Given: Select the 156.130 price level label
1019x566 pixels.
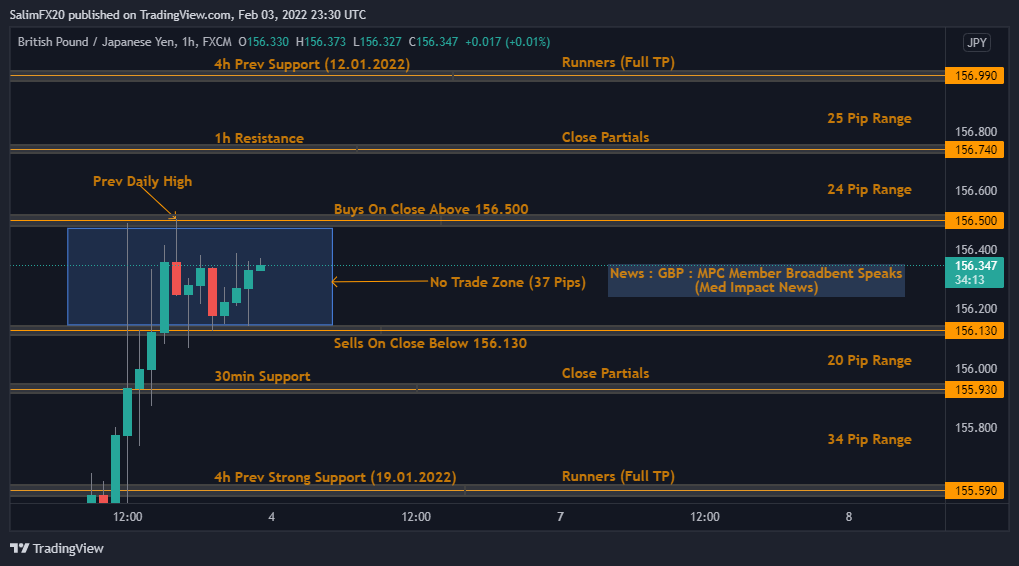Looking at the screenshot, I should click(x=973, y=331).
